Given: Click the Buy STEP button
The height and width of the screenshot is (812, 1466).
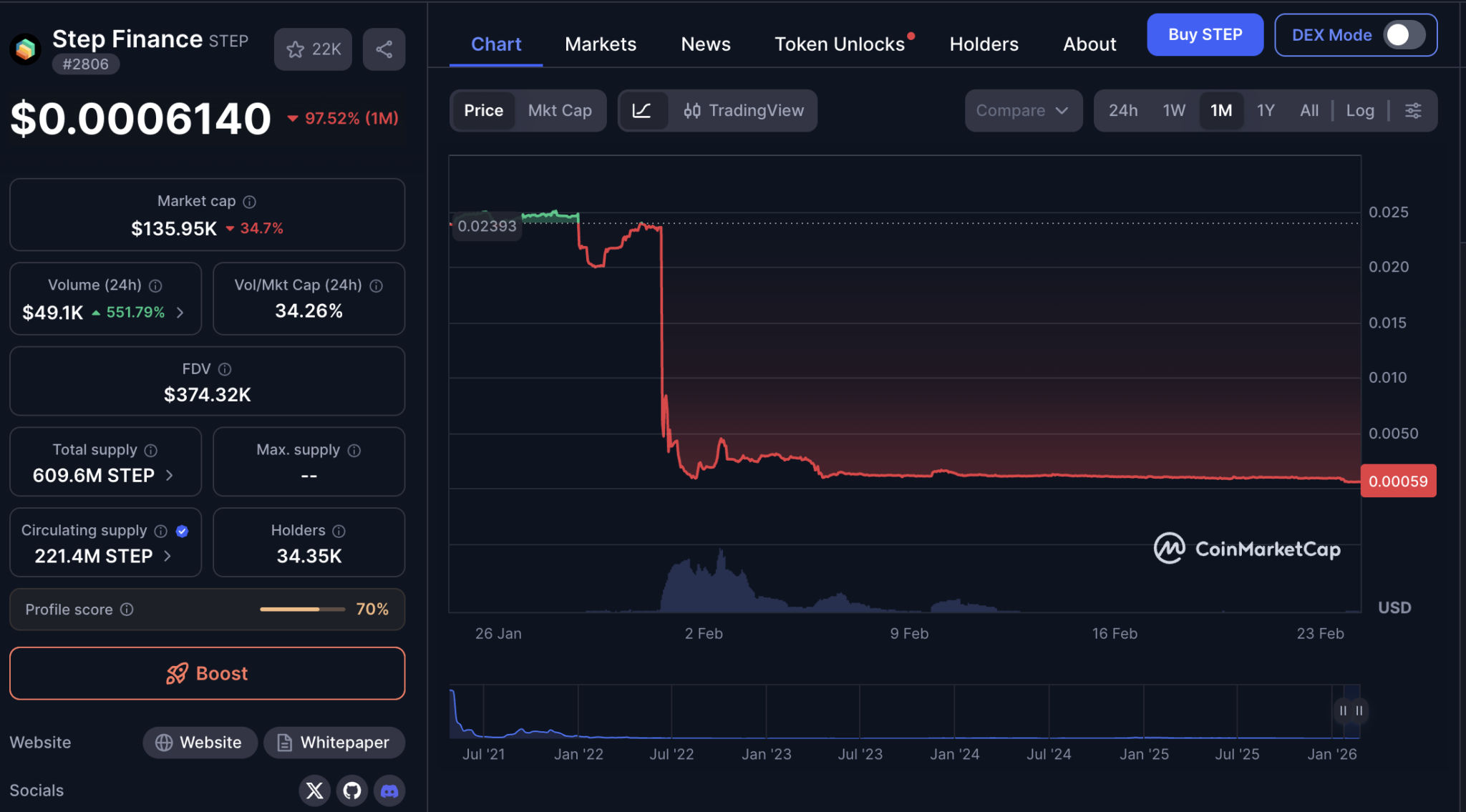Looking at the screenshot, I should (1204, 35).
